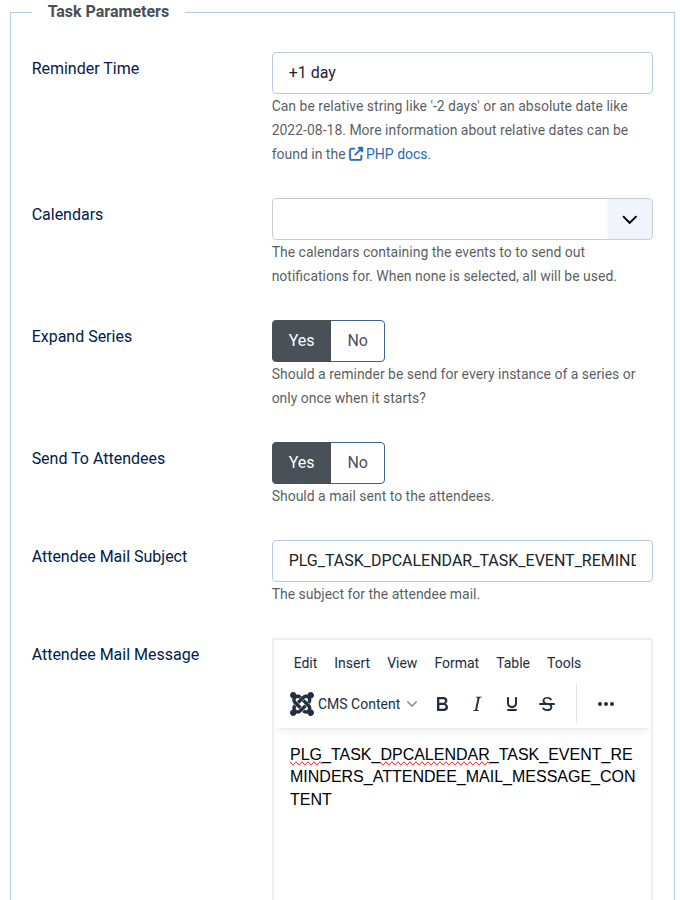680x900 pixels.
Task: Apply Italic formatting in editor
Action: 477,704
